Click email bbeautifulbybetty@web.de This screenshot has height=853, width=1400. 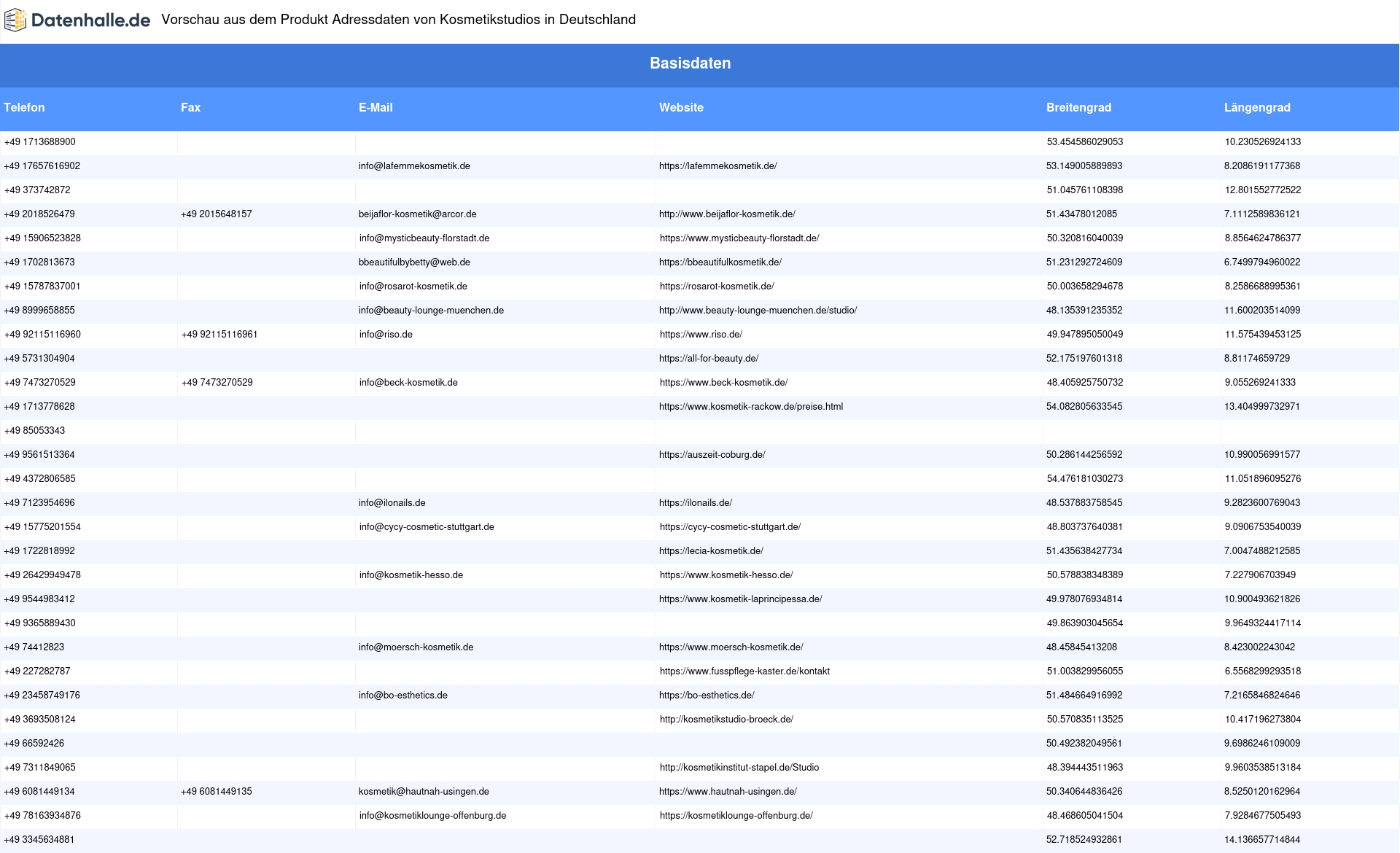click(x=414, y=262)
